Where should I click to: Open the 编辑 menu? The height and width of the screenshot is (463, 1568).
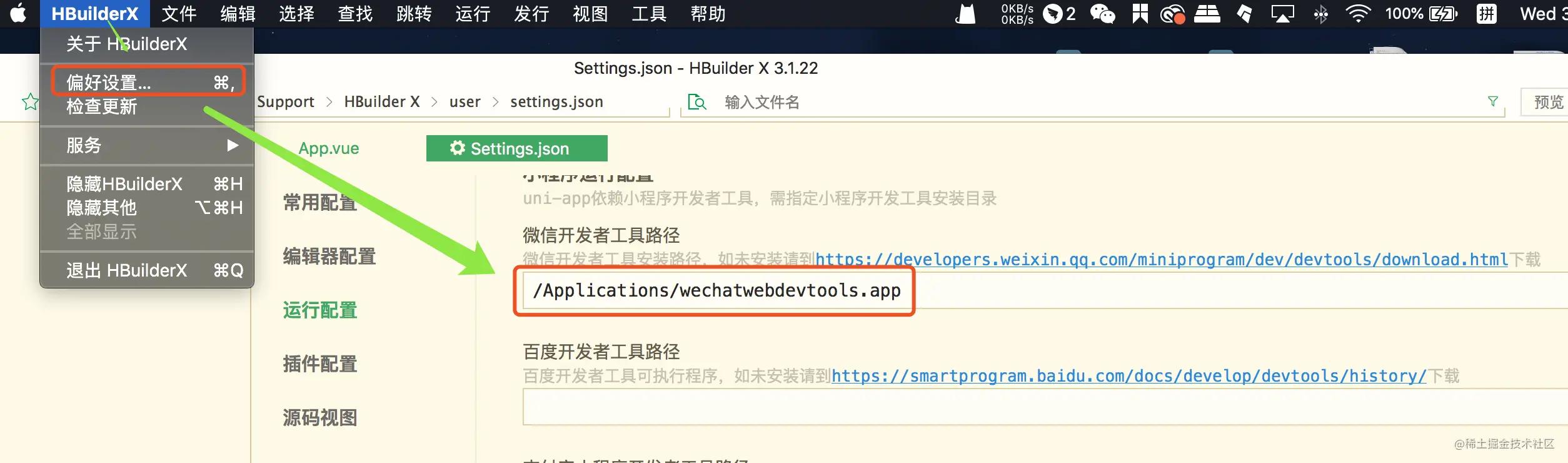[x=238, y=14]
